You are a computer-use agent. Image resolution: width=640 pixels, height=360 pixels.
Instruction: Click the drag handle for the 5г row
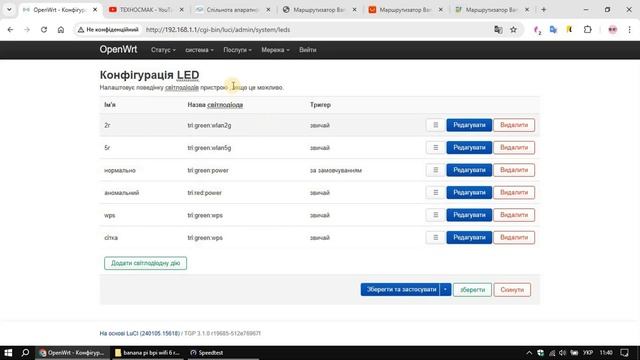coord(436,147)
